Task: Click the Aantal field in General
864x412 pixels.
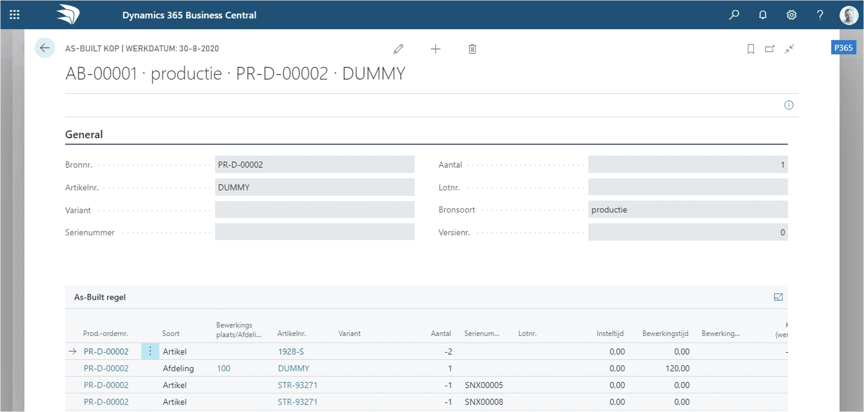Action: pos(688,164)
